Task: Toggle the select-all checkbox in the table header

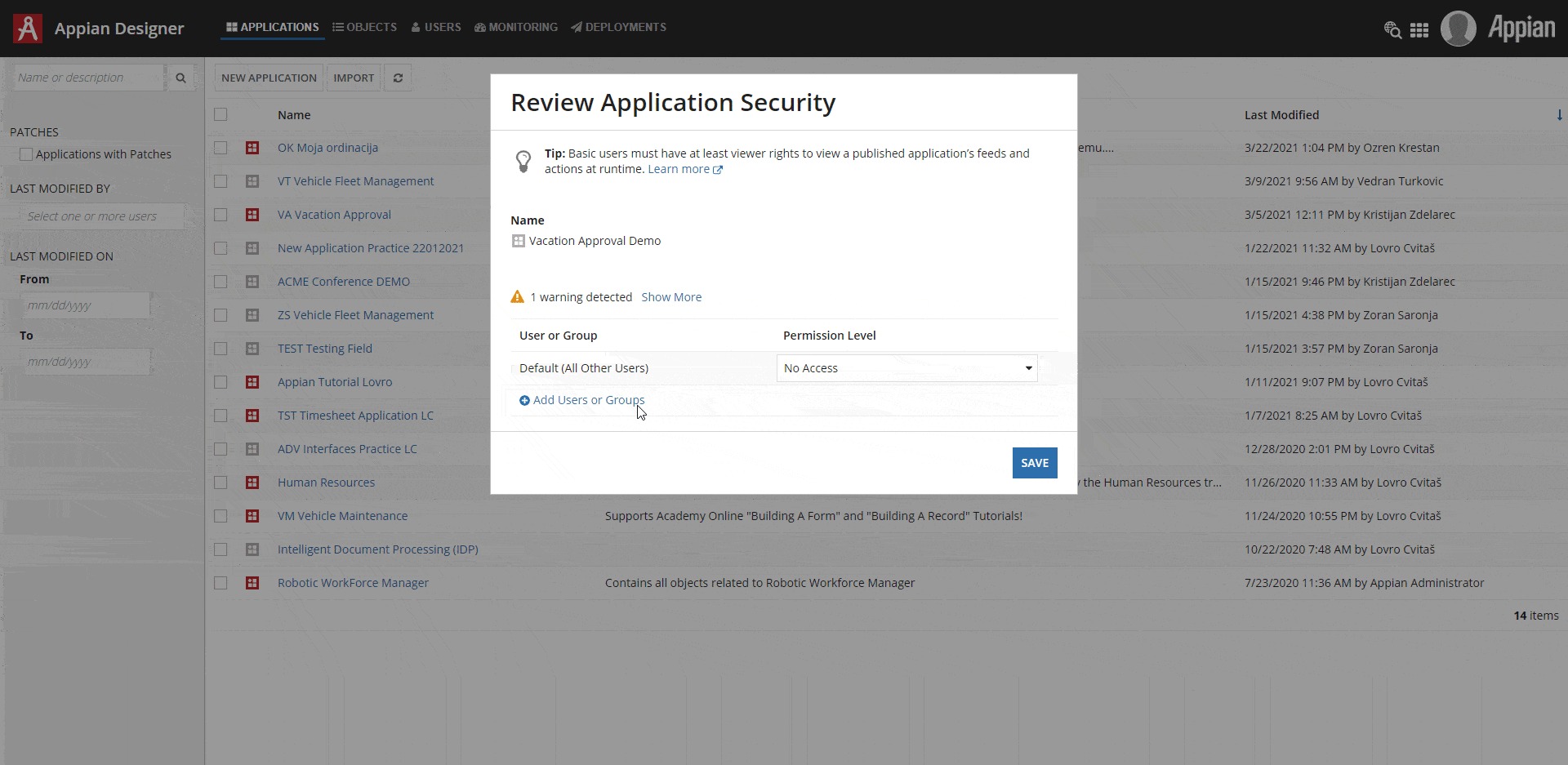Action: pos(220,114)
